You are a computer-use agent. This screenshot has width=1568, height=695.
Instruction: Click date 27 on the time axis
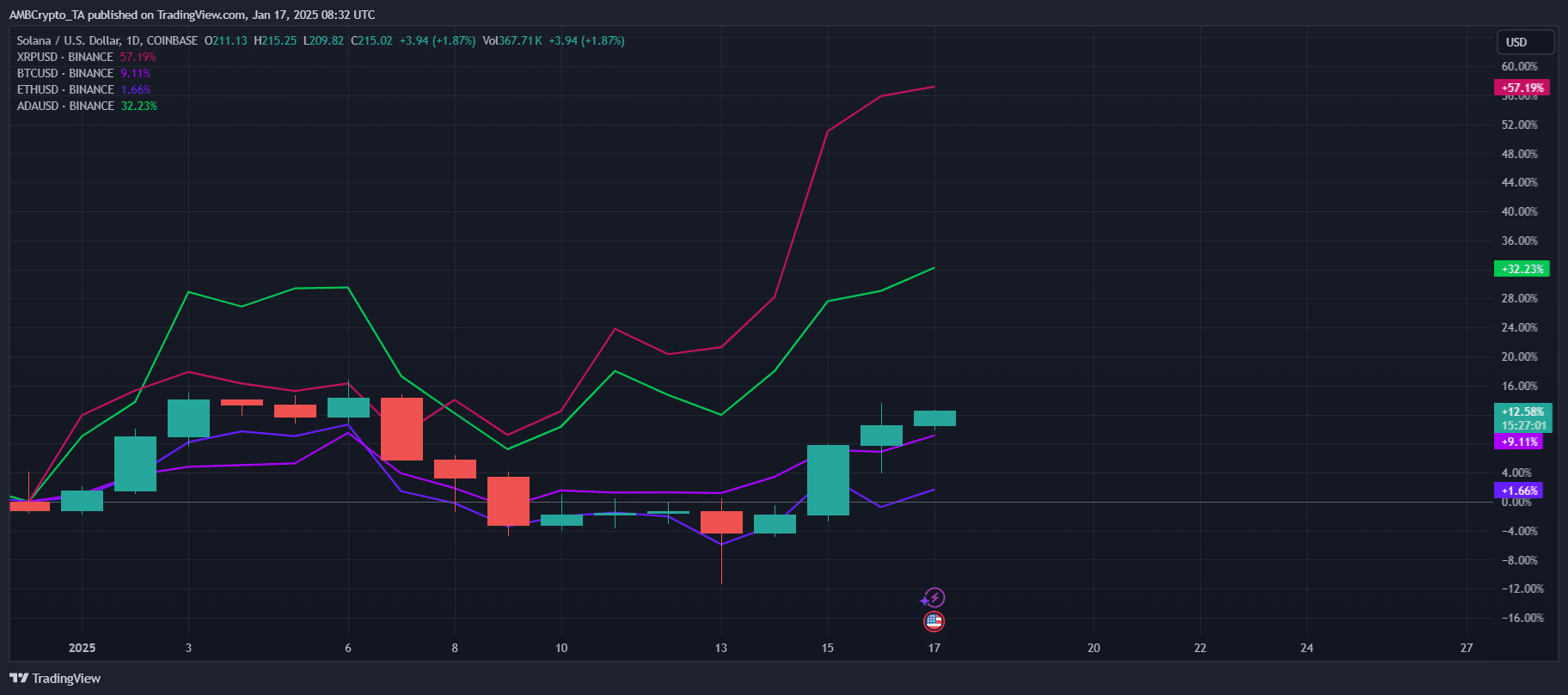tap(1467, 648)
